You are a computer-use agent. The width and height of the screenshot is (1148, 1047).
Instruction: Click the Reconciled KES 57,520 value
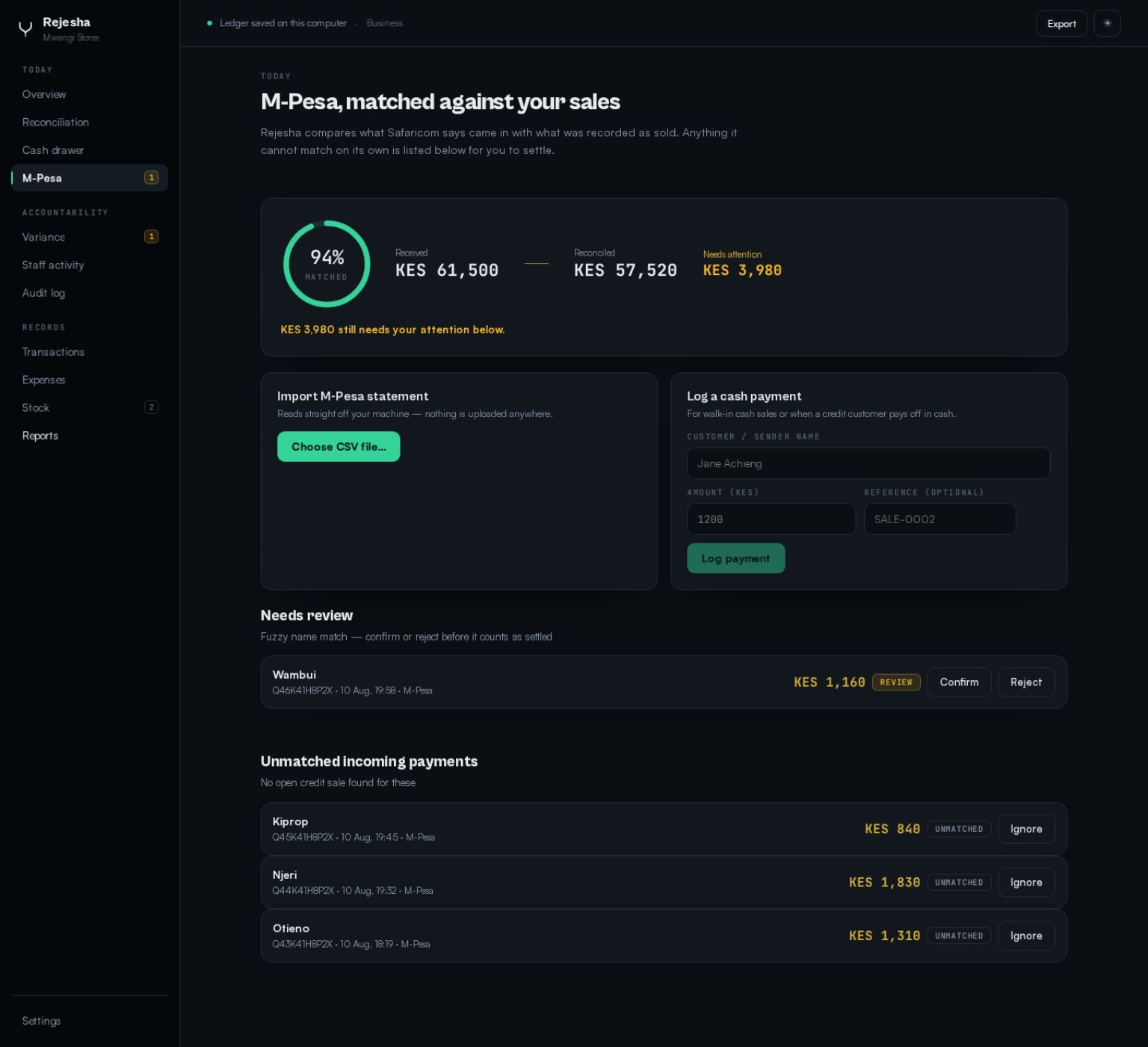click(626, 271)
